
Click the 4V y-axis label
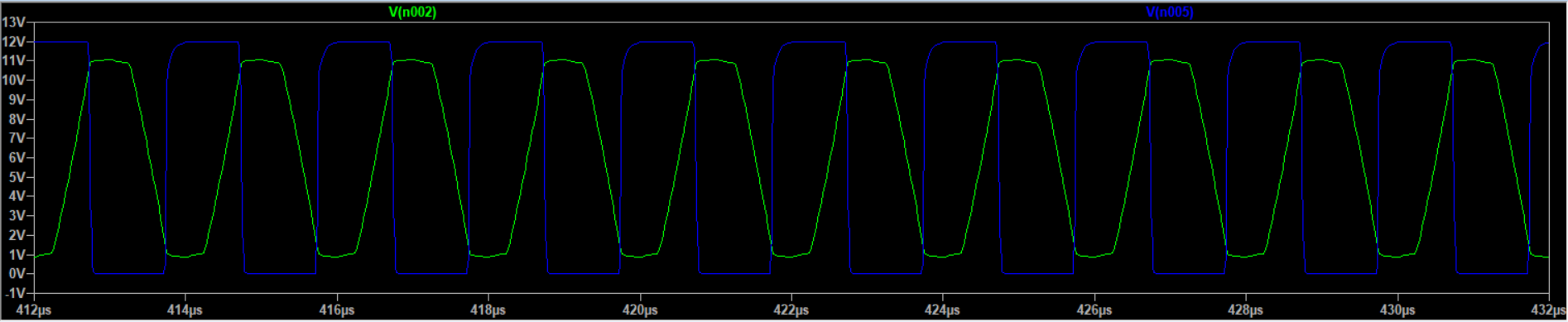point(17,196)
